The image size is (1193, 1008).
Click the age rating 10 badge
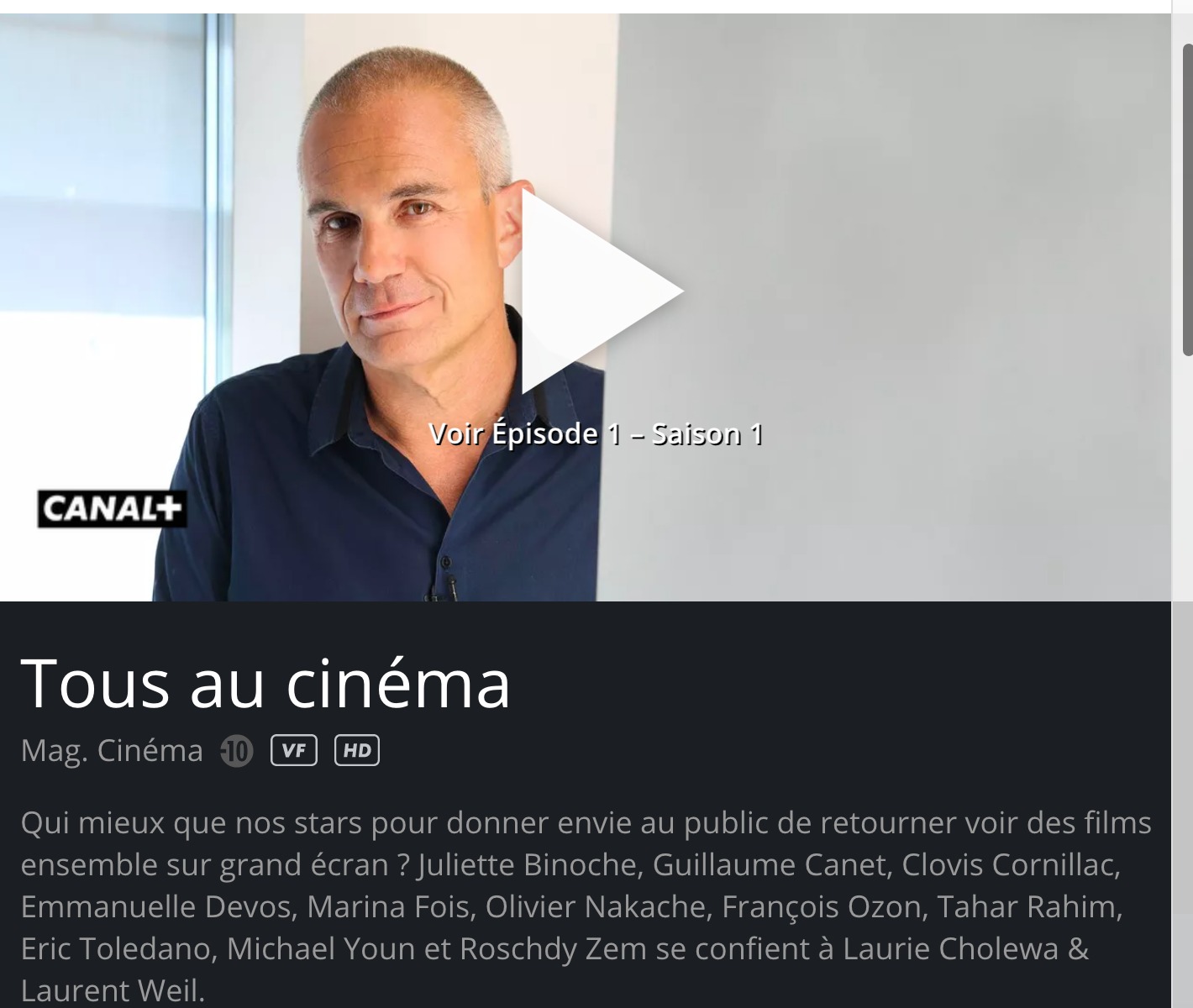pyautogui.click(x=237, y=751)
